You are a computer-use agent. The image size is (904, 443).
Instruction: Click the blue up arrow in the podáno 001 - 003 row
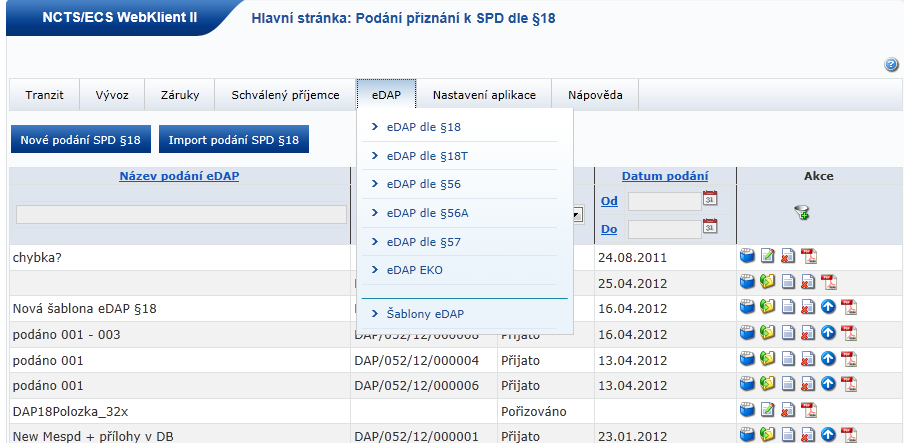coord(828,334)
